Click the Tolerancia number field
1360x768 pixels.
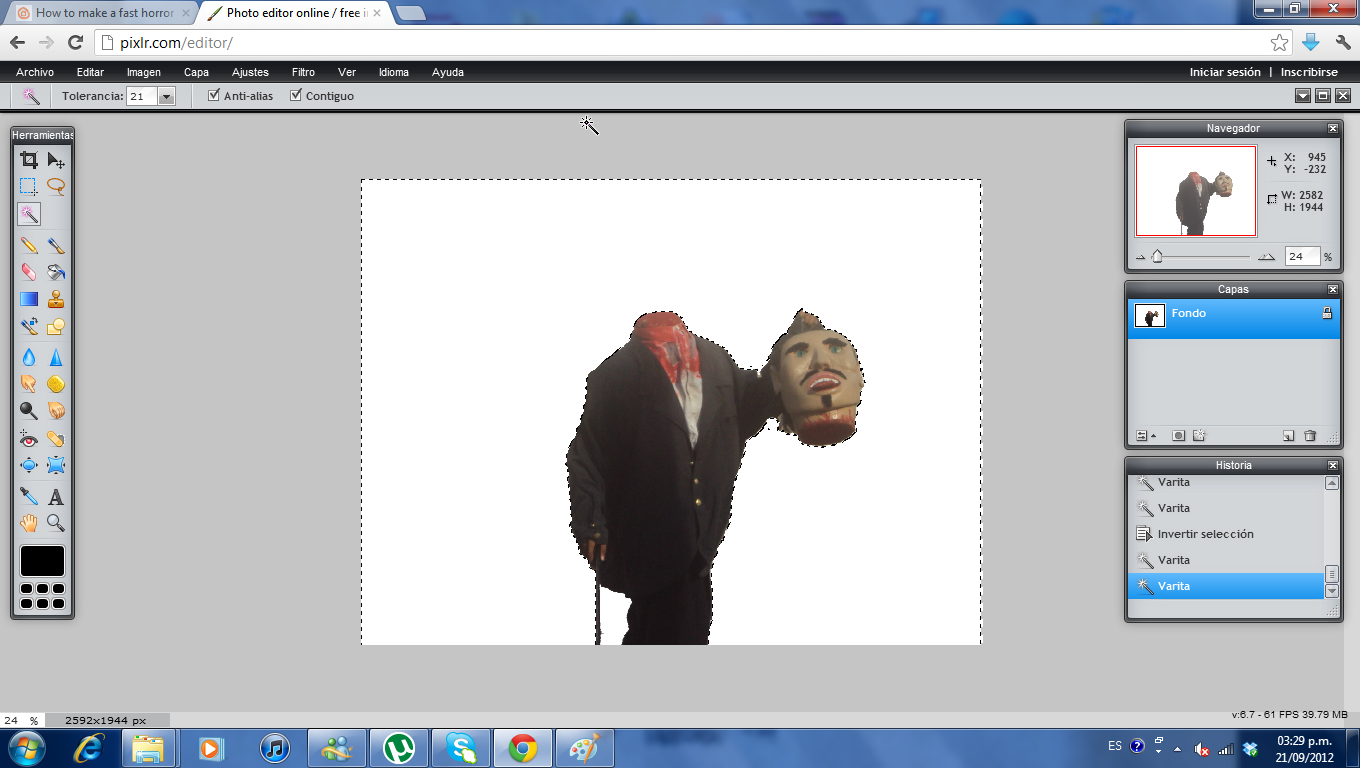point(142,96)
